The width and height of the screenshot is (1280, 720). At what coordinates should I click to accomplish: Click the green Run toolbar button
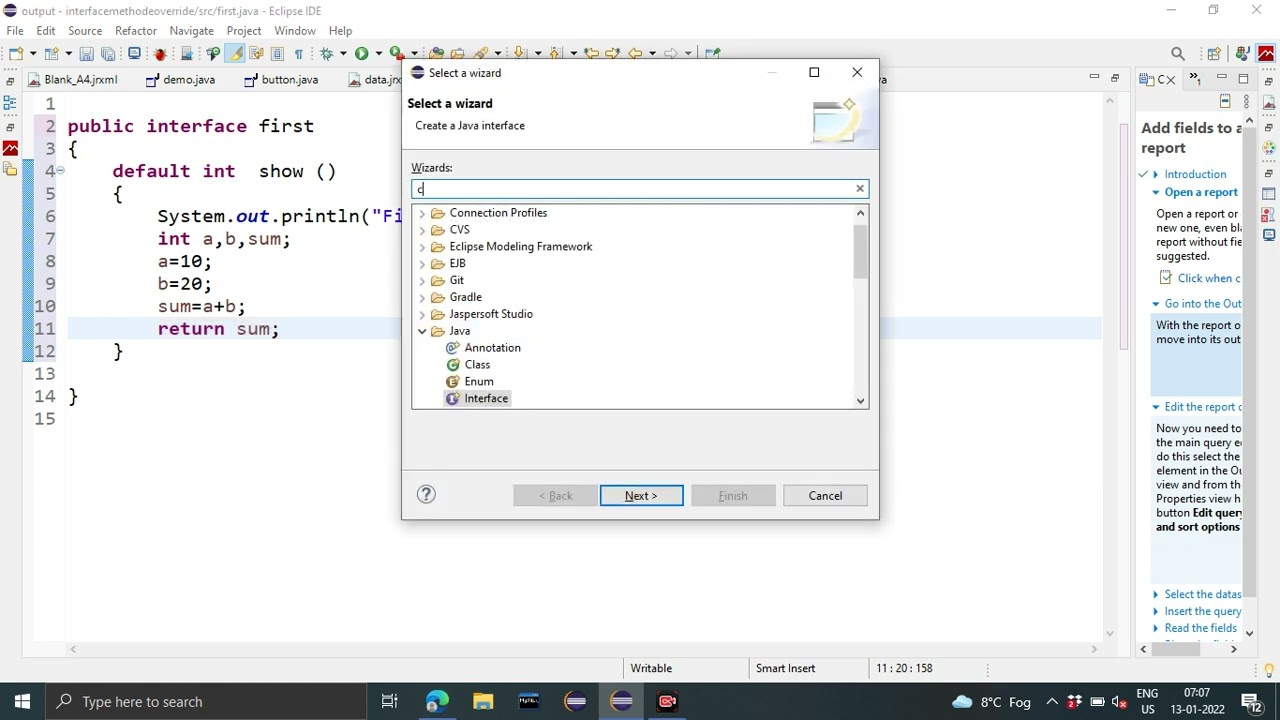click(361, 53)
